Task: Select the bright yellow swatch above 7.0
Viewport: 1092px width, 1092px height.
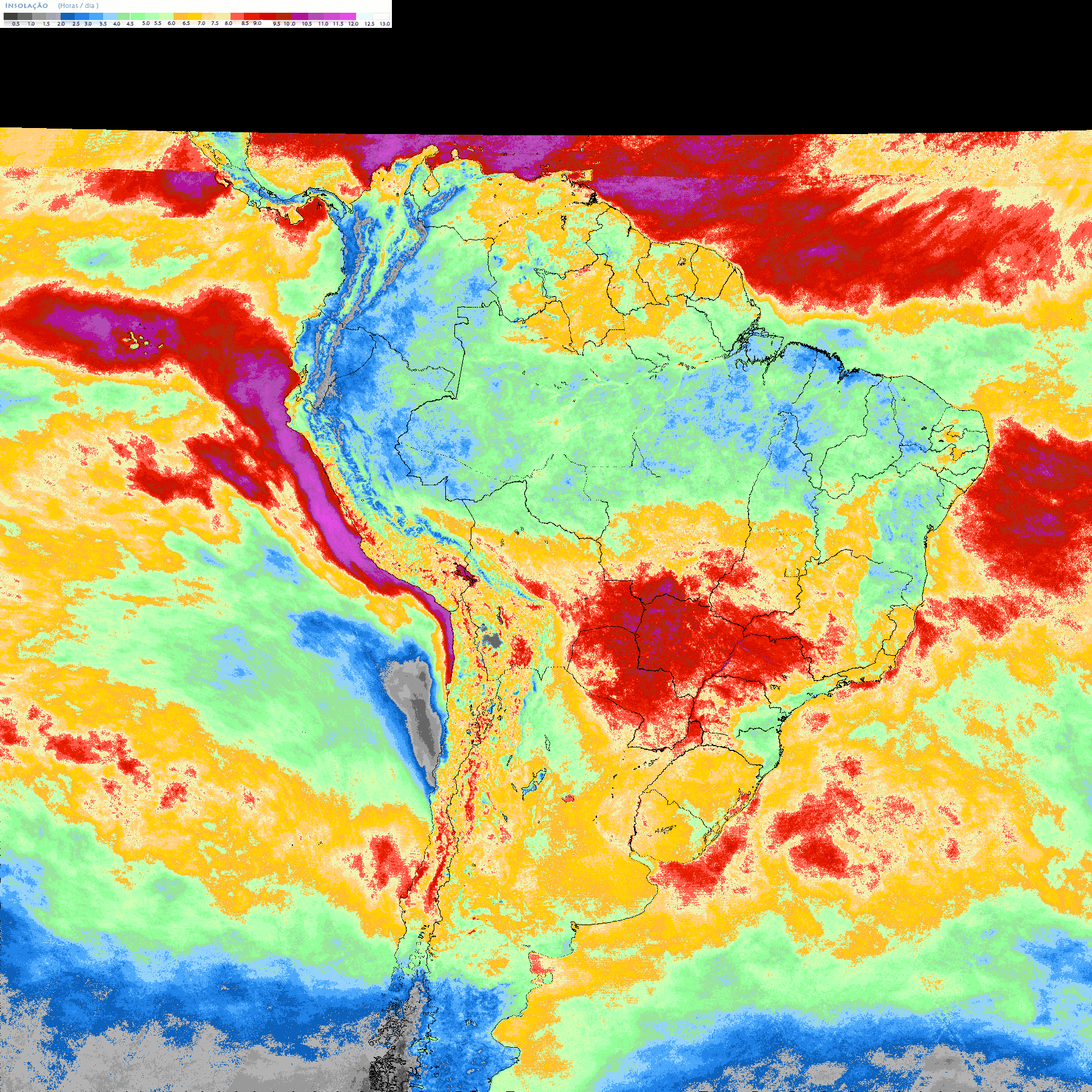Action: 195,16
